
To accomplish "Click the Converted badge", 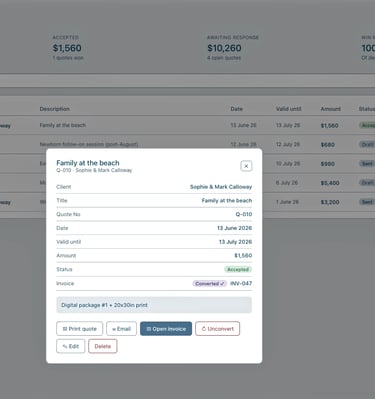I will (209, 283).
